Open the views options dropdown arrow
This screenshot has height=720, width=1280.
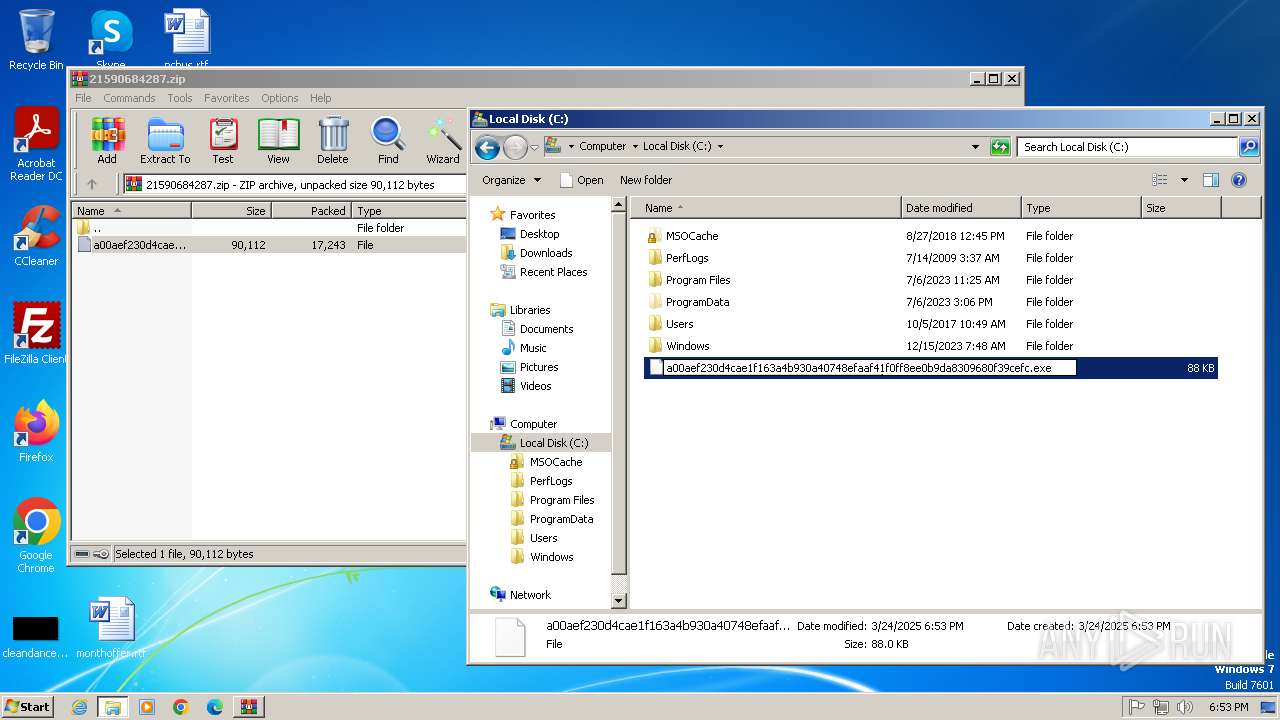click(1184, 180)
